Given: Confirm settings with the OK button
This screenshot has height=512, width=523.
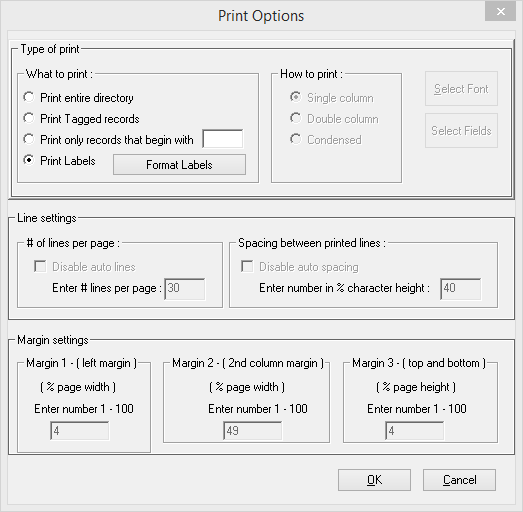Looking at the screenshot, I should click(374, 480).
